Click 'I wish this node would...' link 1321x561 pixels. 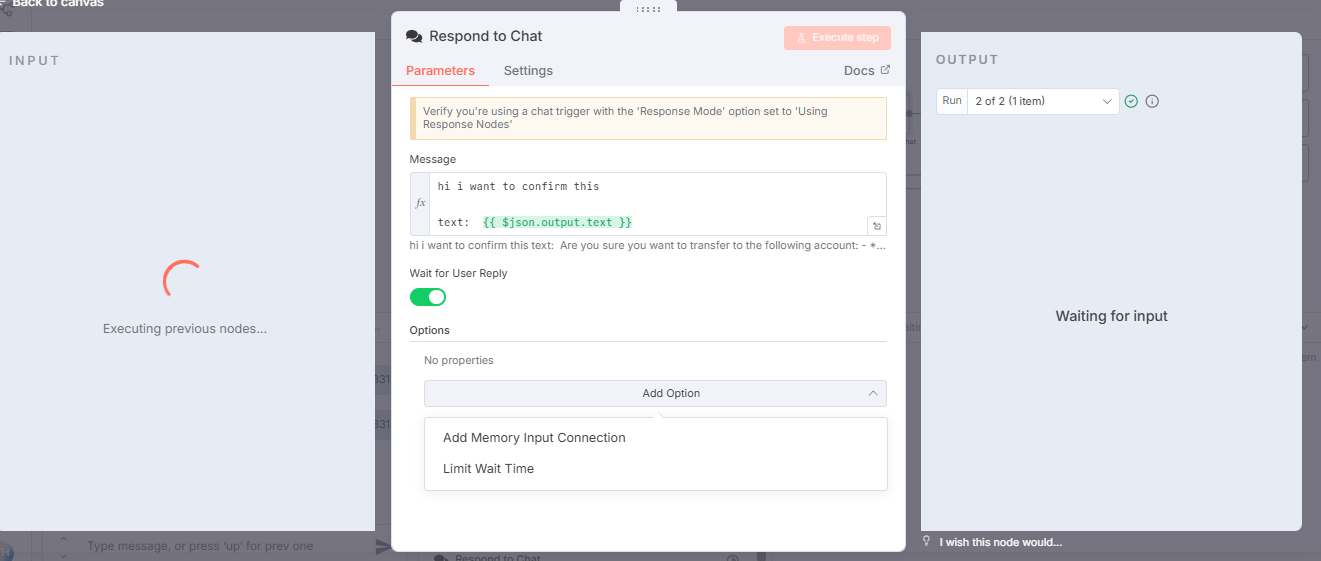coord(1000,542)
